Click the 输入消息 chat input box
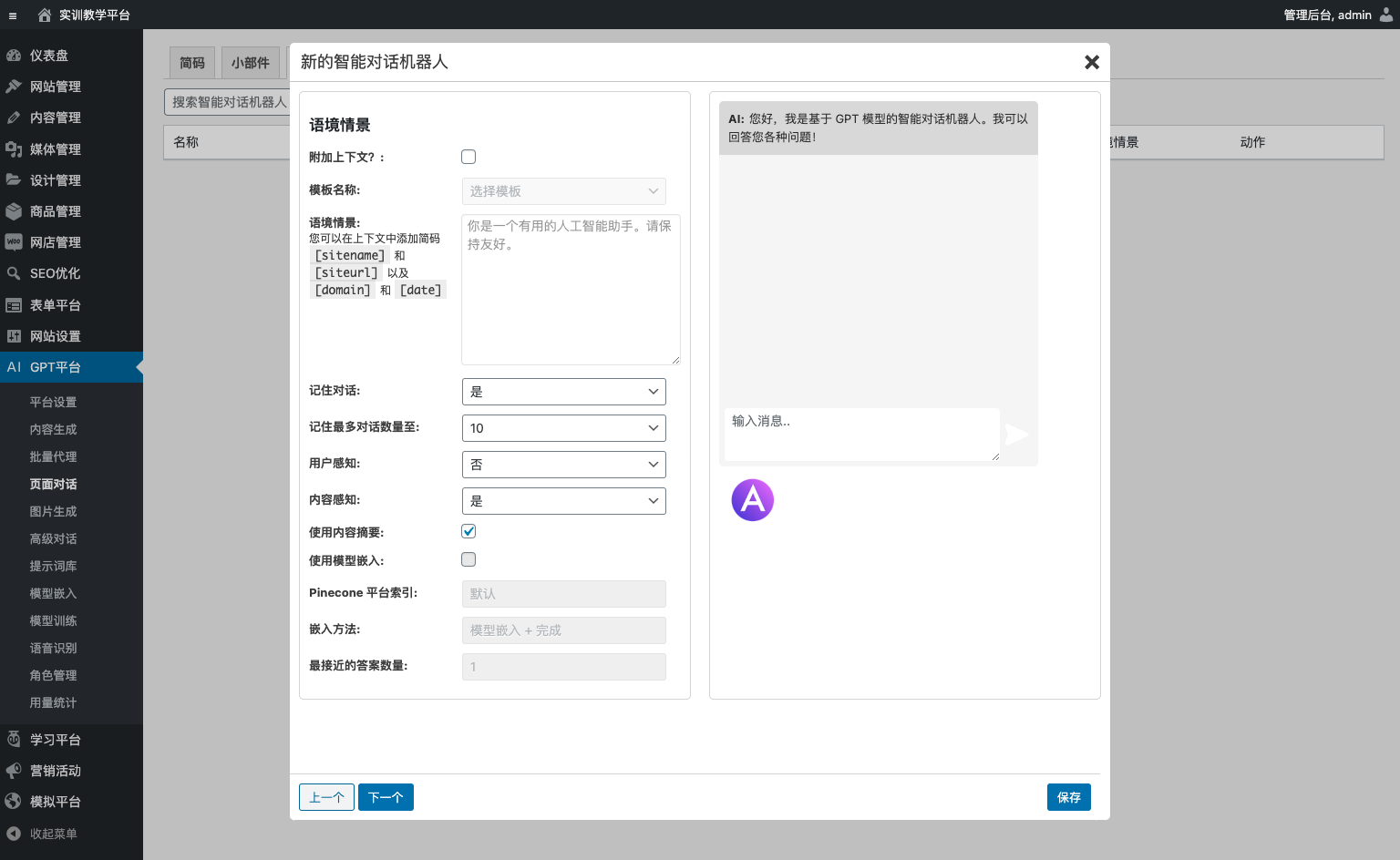The height and width of the screenshot is (860, 1400). 862,435
